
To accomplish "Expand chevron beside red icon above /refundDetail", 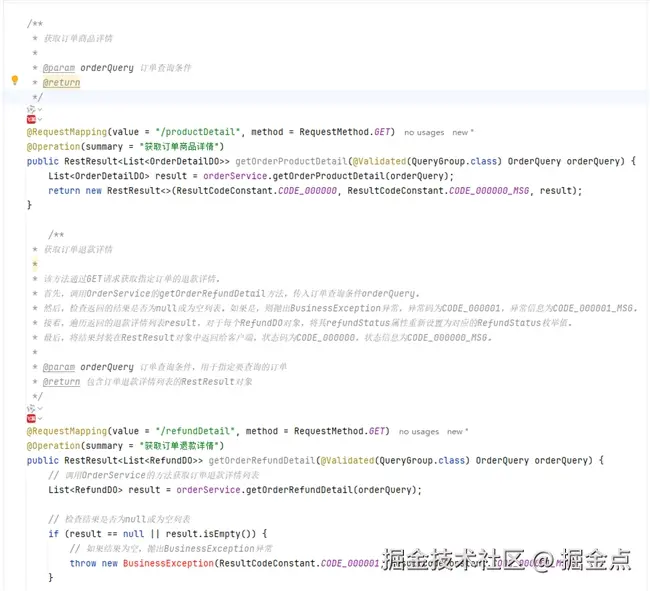I will 40,419.
